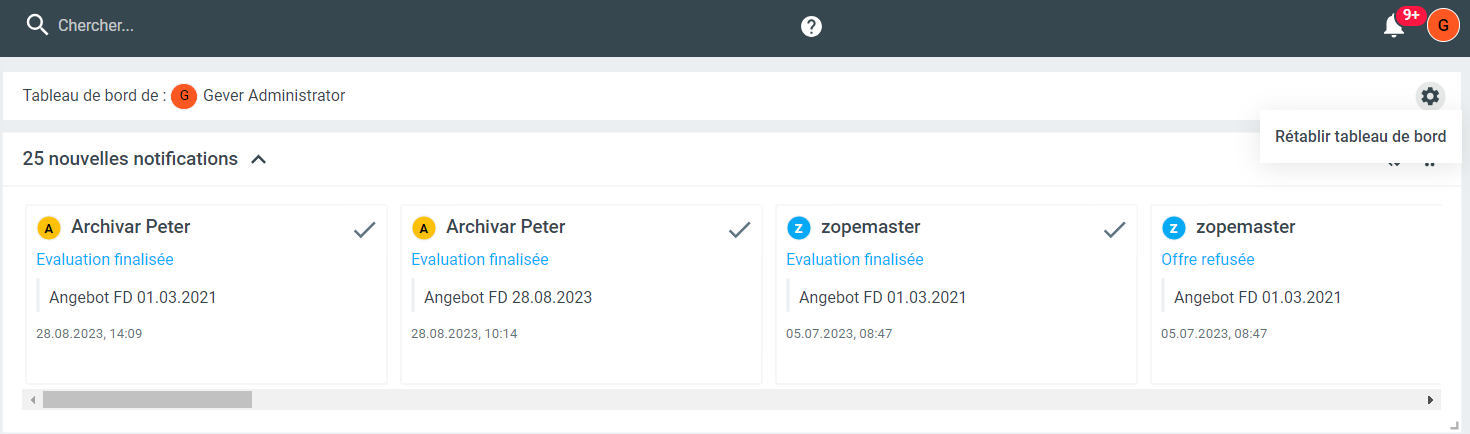
Task: Click the horizontal scrollbar thumb under notifications
Action: point(147,400)
